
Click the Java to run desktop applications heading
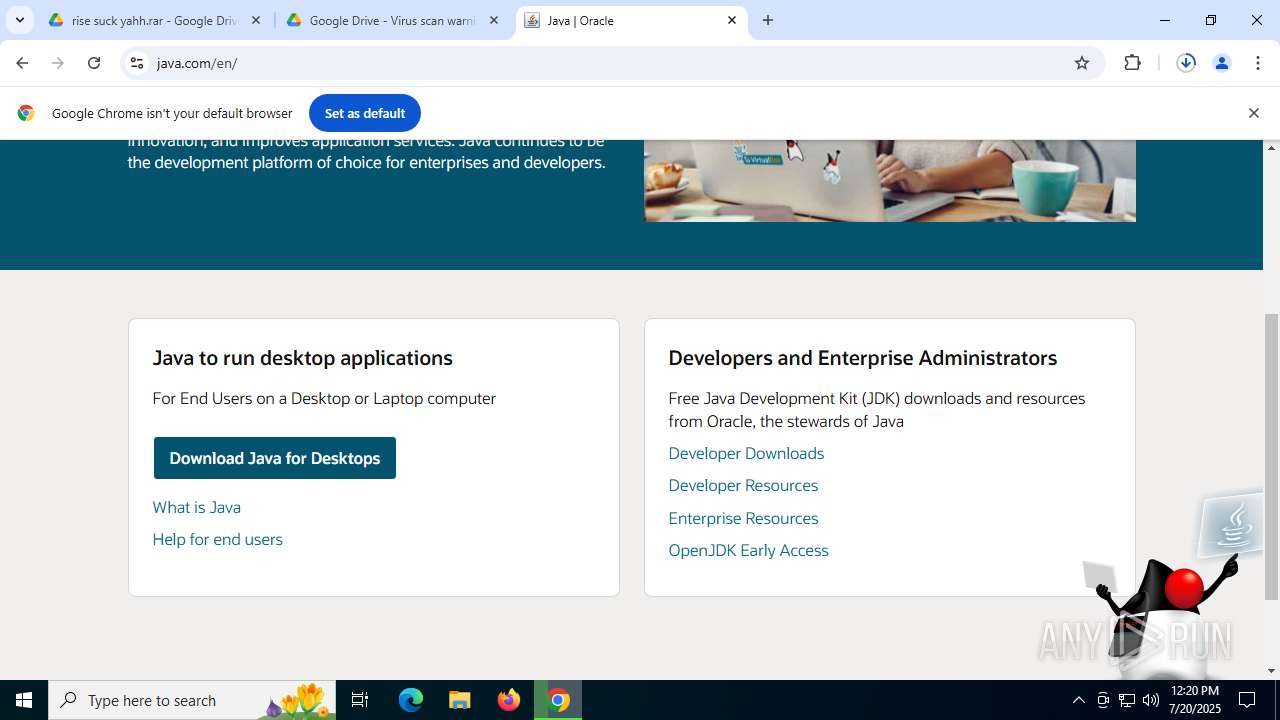(303, 358)
